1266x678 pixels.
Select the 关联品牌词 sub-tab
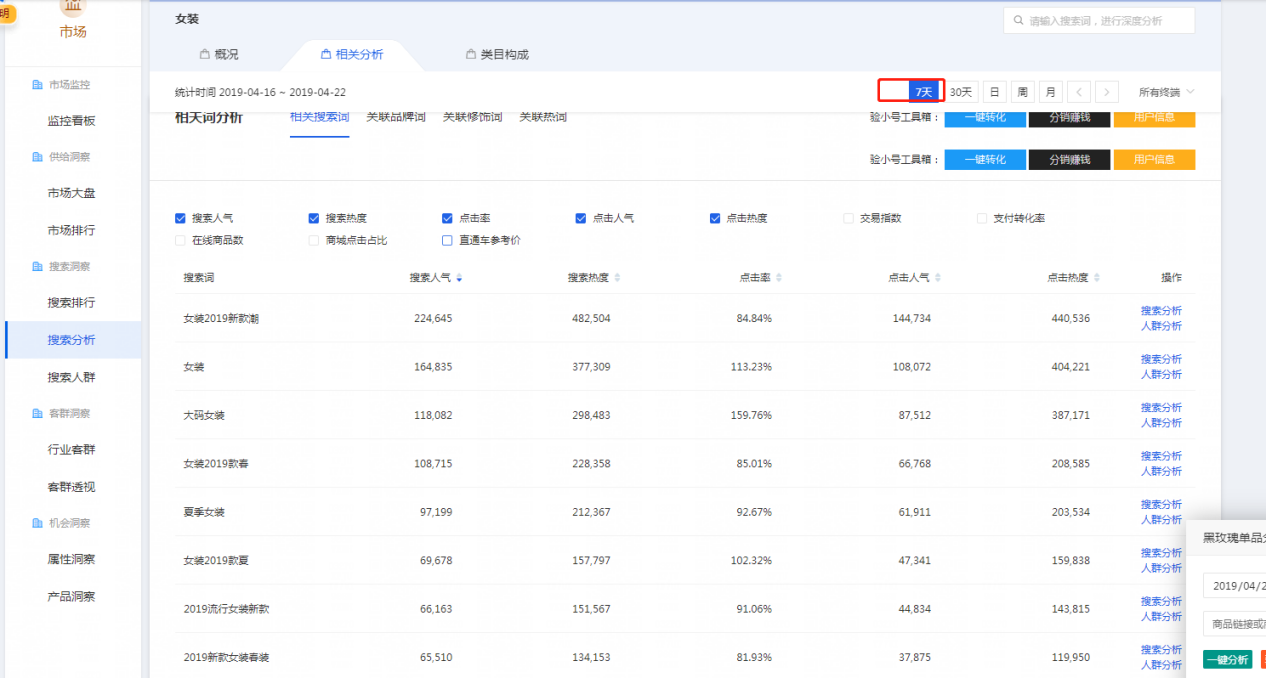coord(396,117)
